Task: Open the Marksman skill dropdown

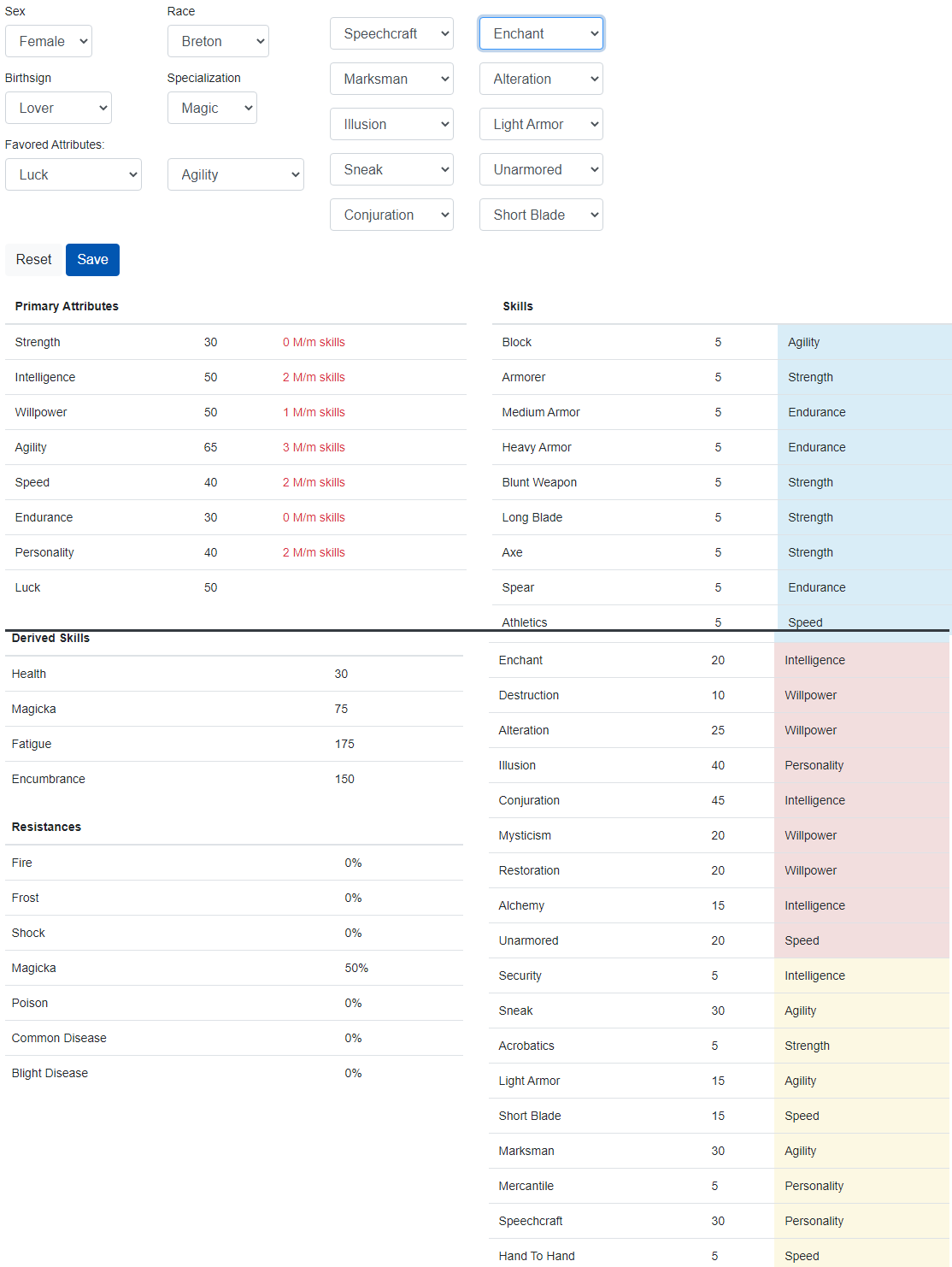Action: tap(391, 79)
